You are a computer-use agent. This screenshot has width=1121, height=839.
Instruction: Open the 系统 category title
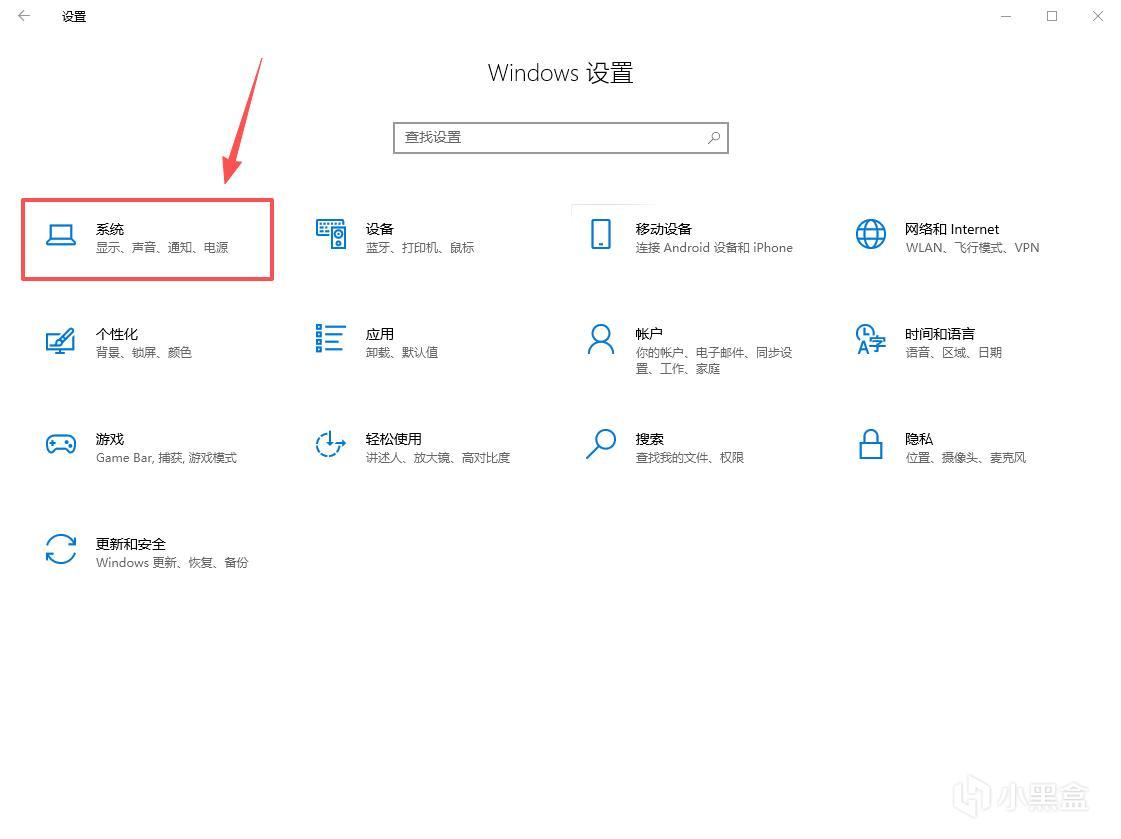point(110,229)
